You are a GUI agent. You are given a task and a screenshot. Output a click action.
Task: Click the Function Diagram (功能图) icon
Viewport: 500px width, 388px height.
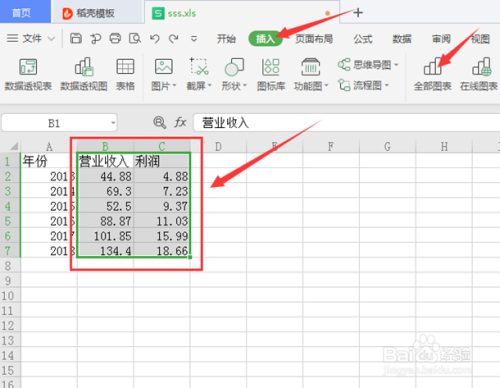point(310,67)
